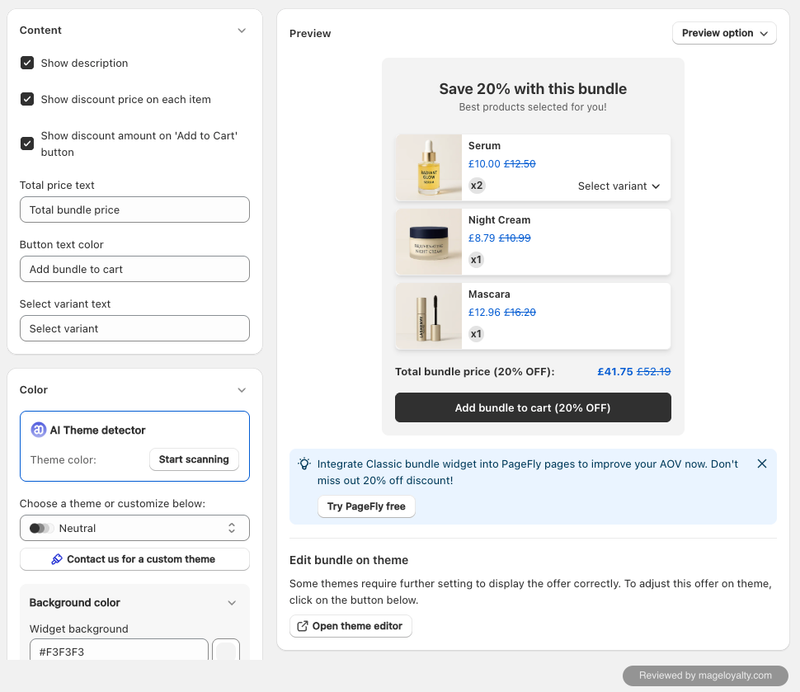Click the Mascara product thumbnail
This screenshot has width=800, height=692.
coord(429,316)
